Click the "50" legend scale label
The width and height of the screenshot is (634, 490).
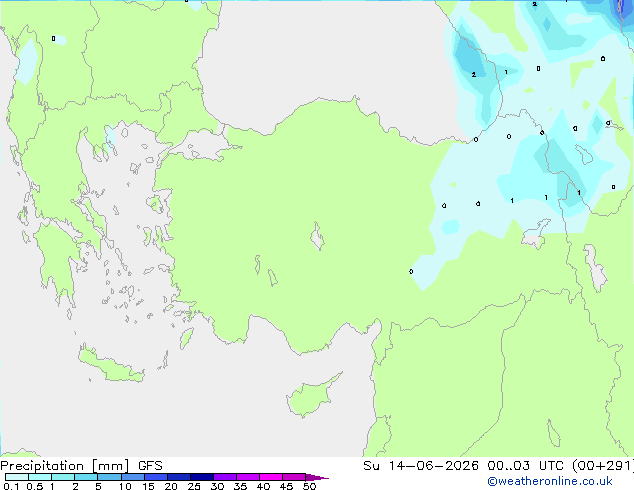309,486
